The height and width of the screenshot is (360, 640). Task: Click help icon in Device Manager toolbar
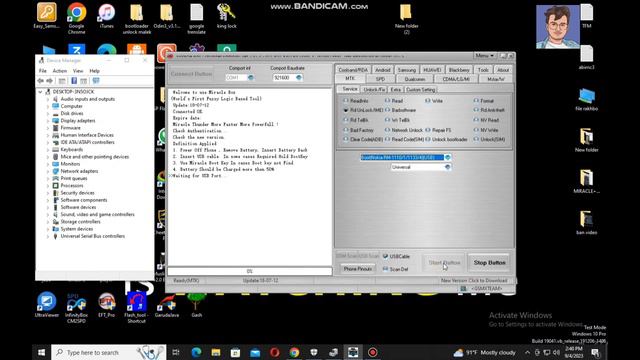74,81
